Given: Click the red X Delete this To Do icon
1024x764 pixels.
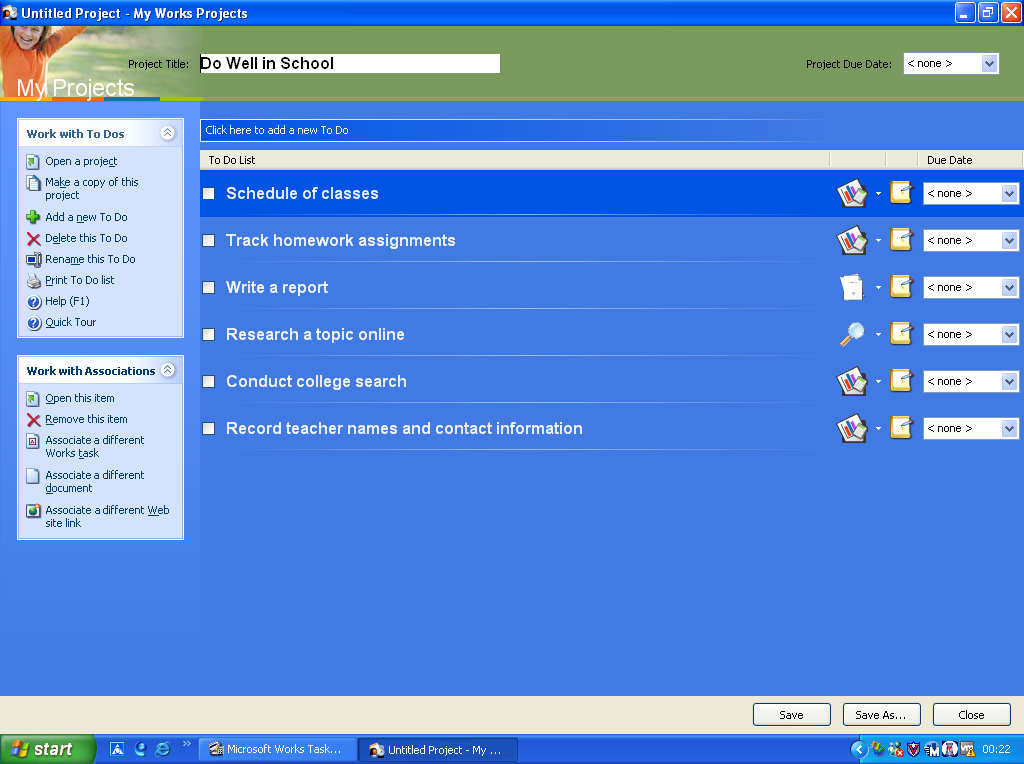Looking at the screenshot, I should tap(33, 239).
